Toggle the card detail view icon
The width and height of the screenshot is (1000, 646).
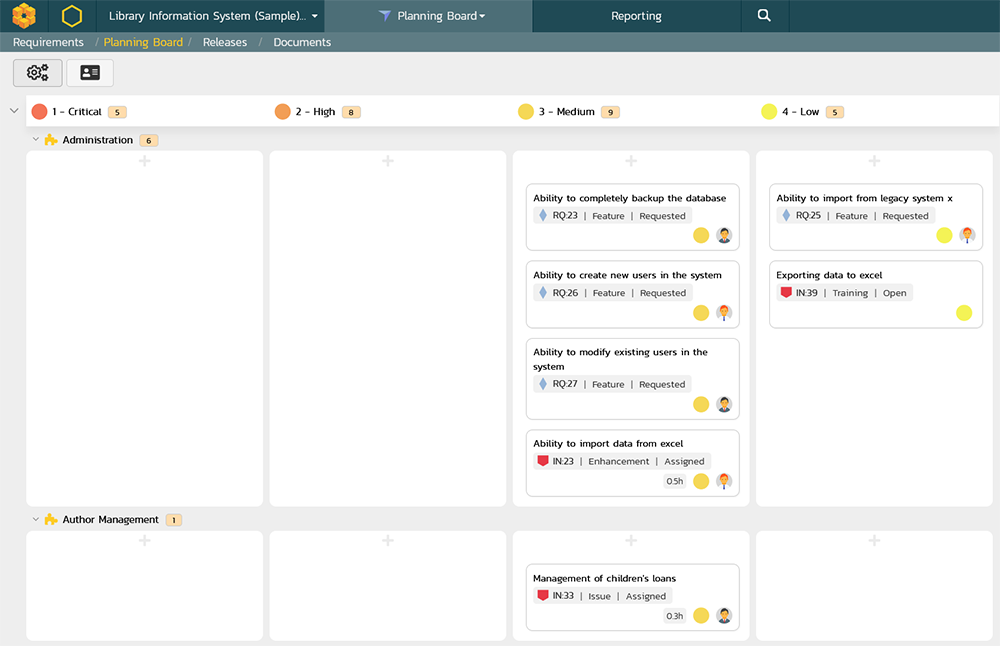point(90,73)
